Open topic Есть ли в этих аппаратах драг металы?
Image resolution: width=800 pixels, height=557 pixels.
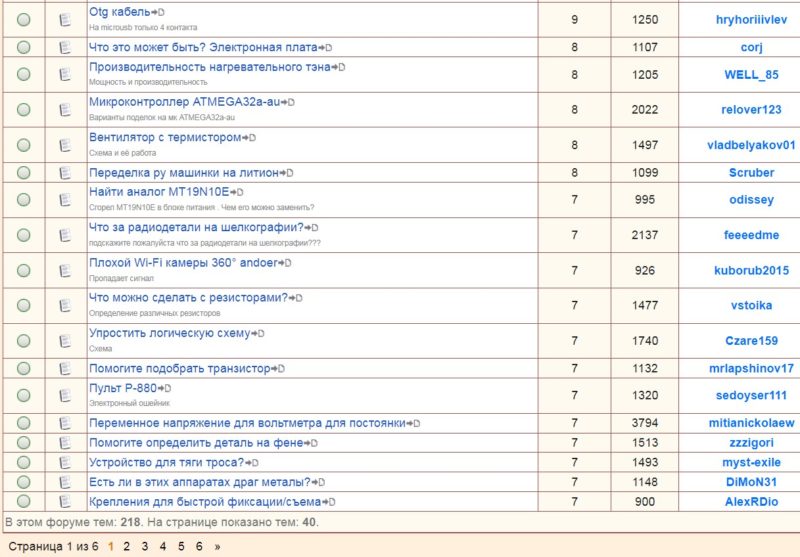coord(200,482)
